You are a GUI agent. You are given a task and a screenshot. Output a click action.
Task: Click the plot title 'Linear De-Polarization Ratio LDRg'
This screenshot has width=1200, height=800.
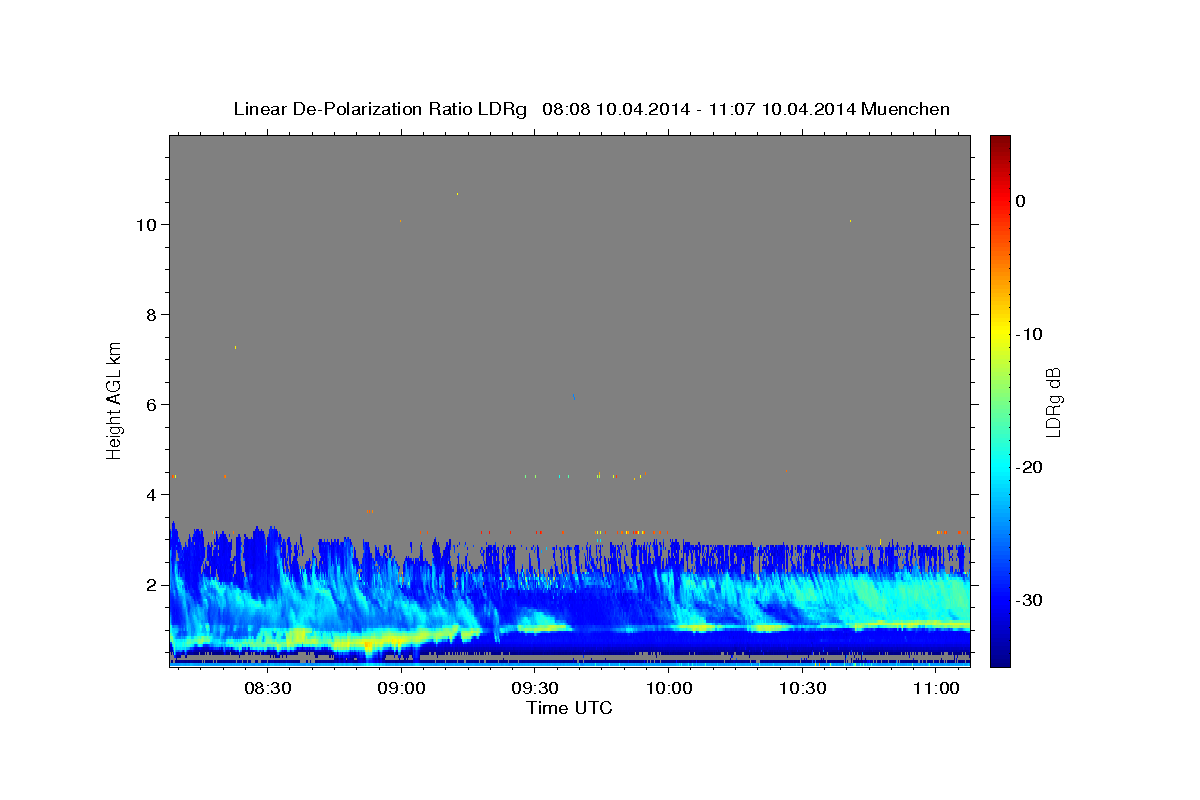point(380,109)
